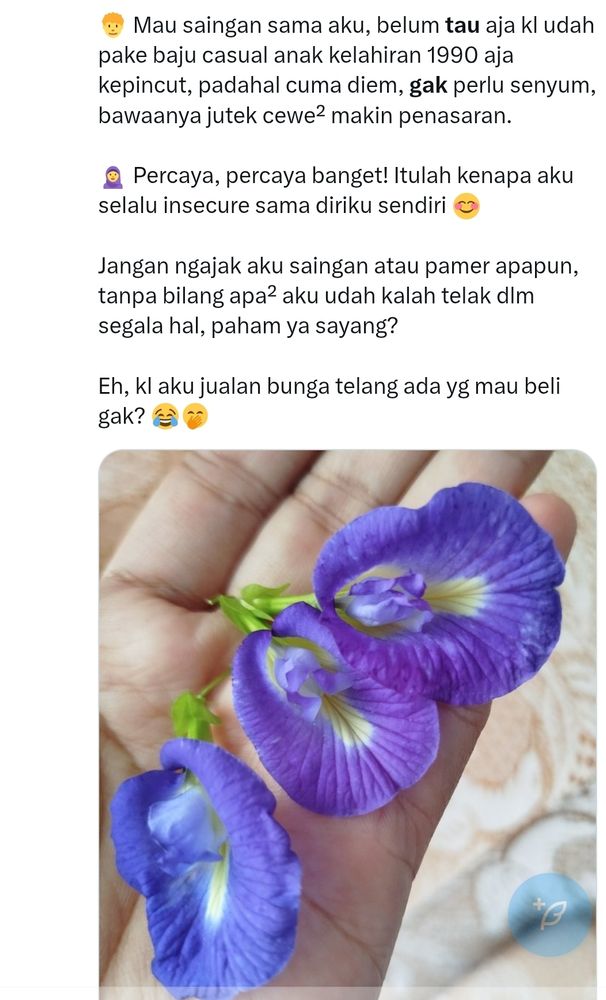Click the sentence 'Eh, kl aku jualan bunga telang'
606x1000 pixels.
(x=267, y=386)
